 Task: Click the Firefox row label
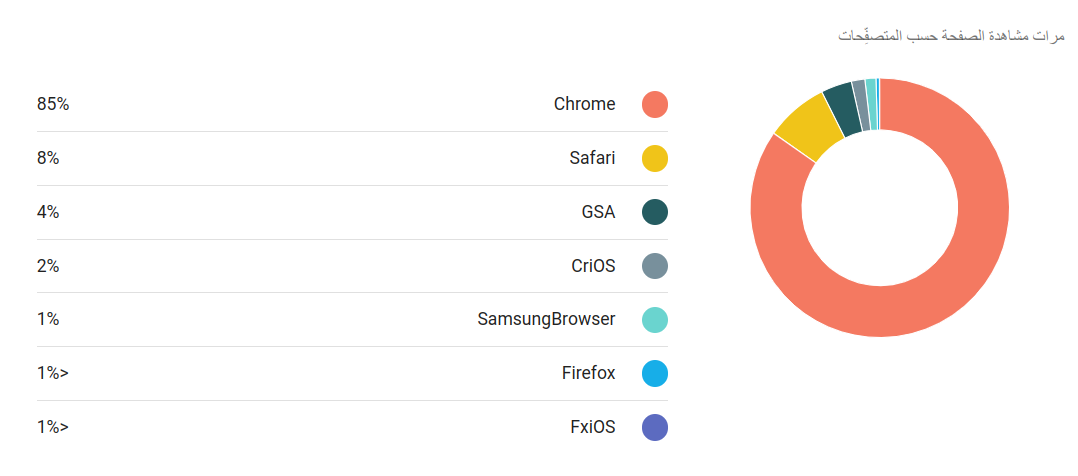pyautogui.click(x=588, y=374)
